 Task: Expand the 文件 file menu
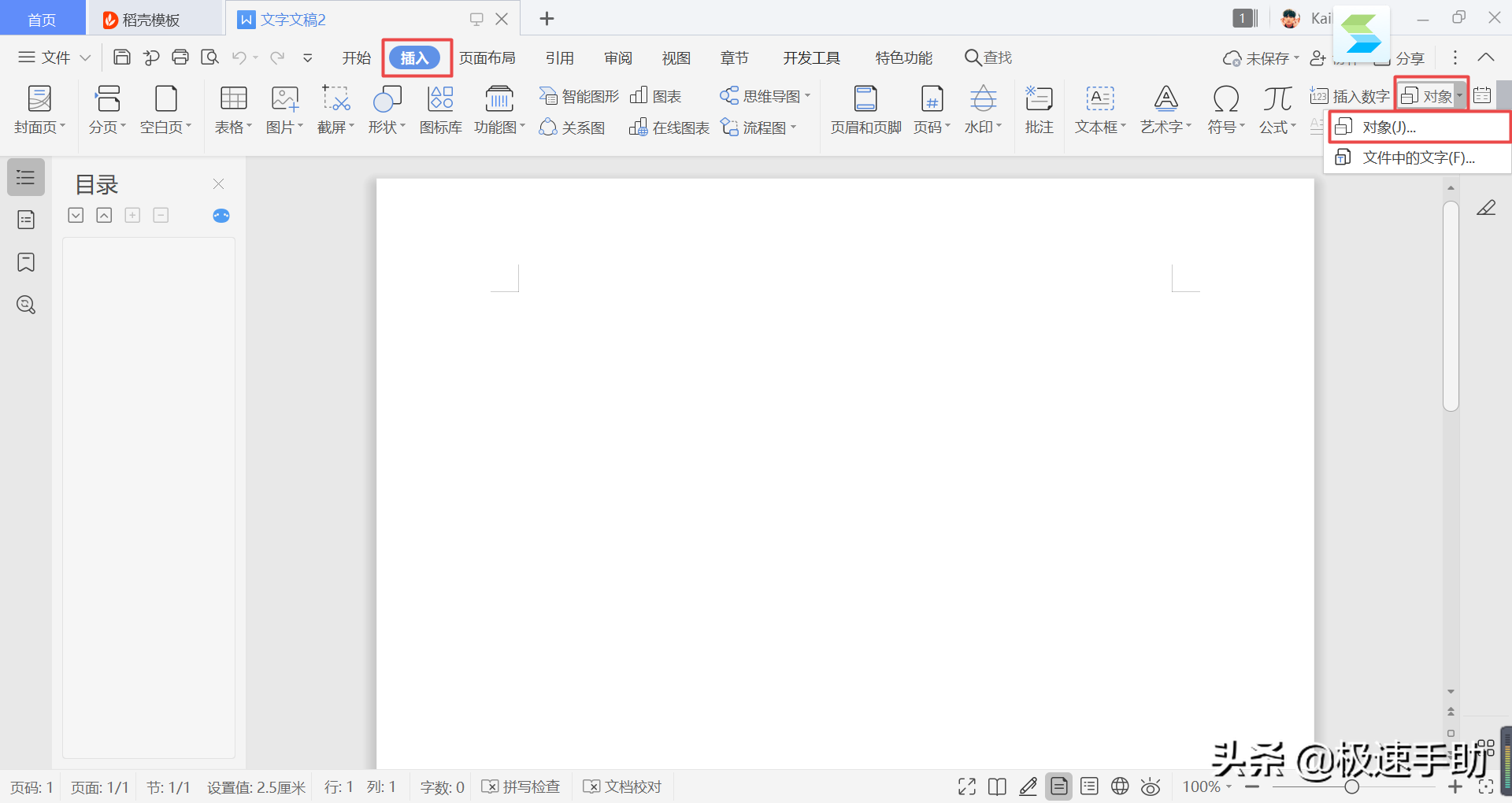click(x=54, y=57)
